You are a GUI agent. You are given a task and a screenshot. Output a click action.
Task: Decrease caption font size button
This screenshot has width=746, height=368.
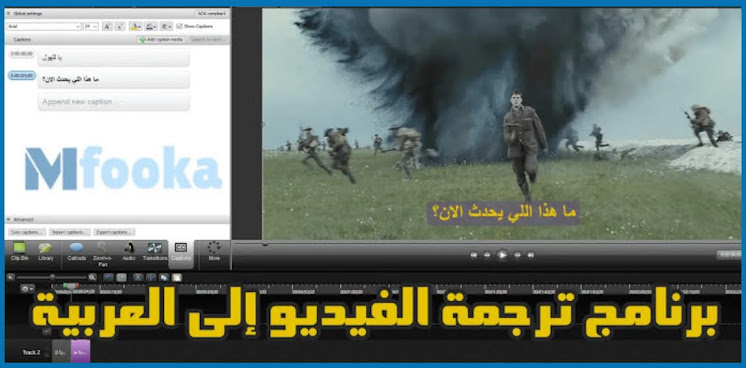coord(120,27)
